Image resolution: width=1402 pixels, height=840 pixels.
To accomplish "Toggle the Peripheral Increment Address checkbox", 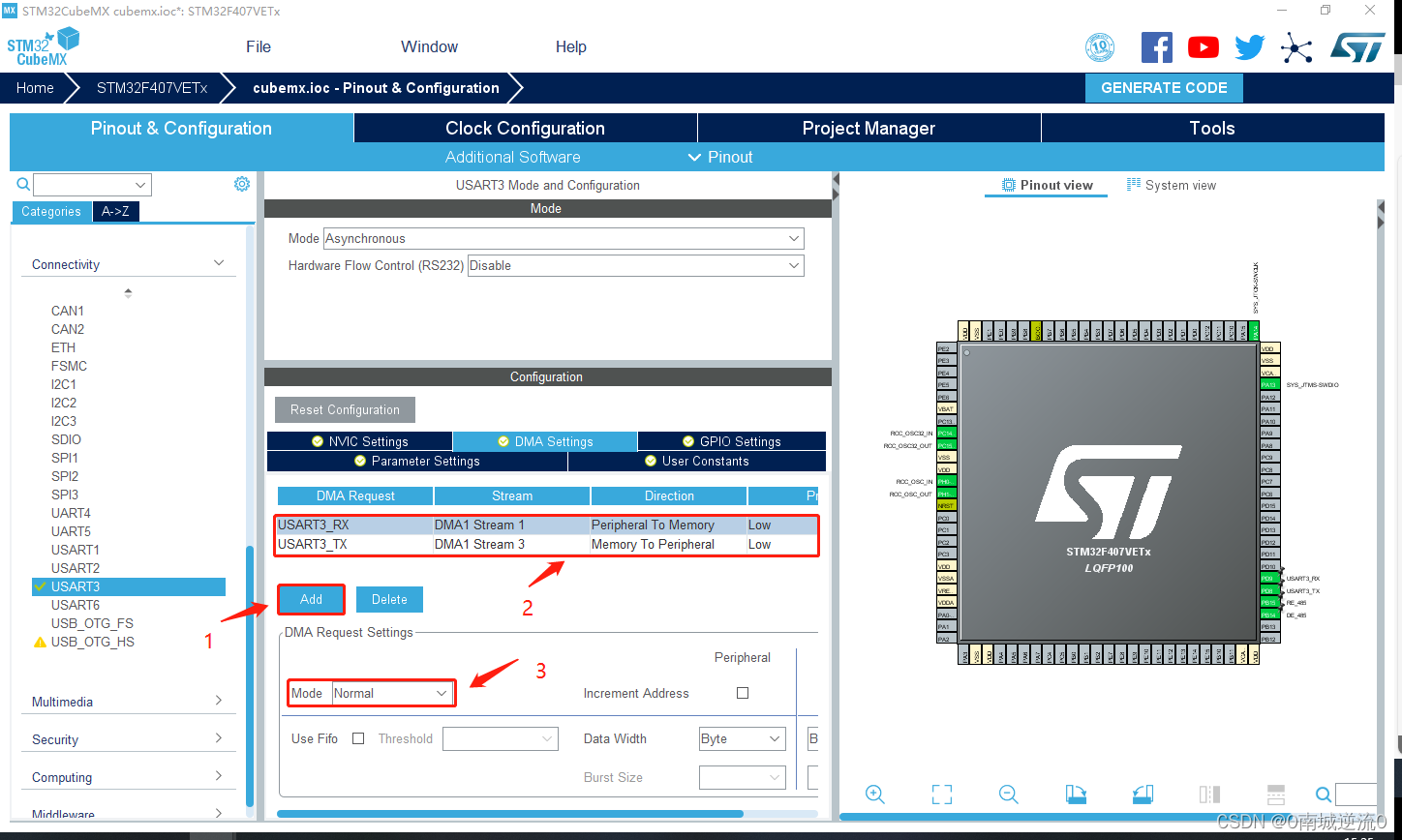I will (742, 692).
